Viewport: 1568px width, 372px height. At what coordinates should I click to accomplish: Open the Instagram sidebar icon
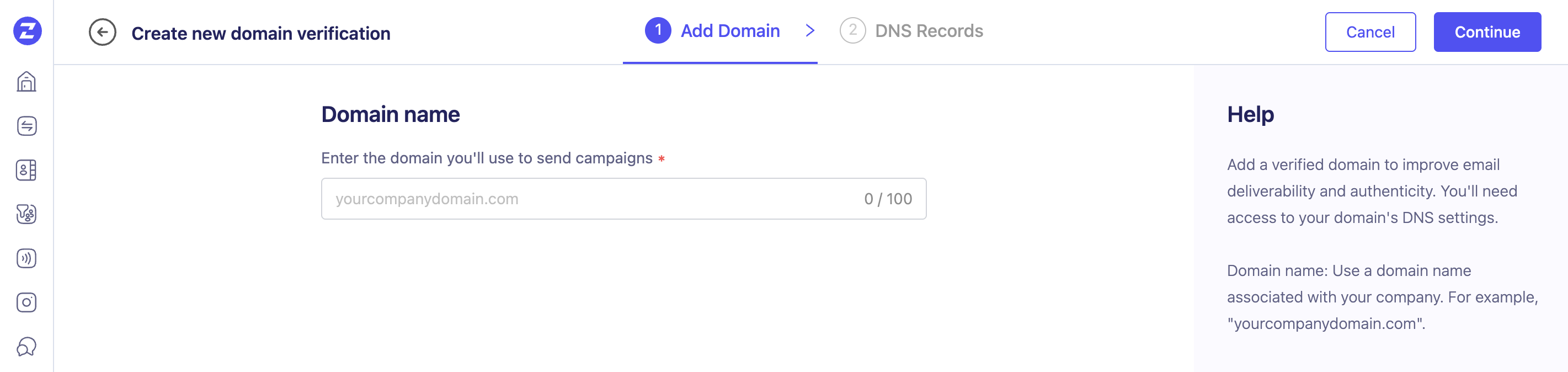coord(27,302)
